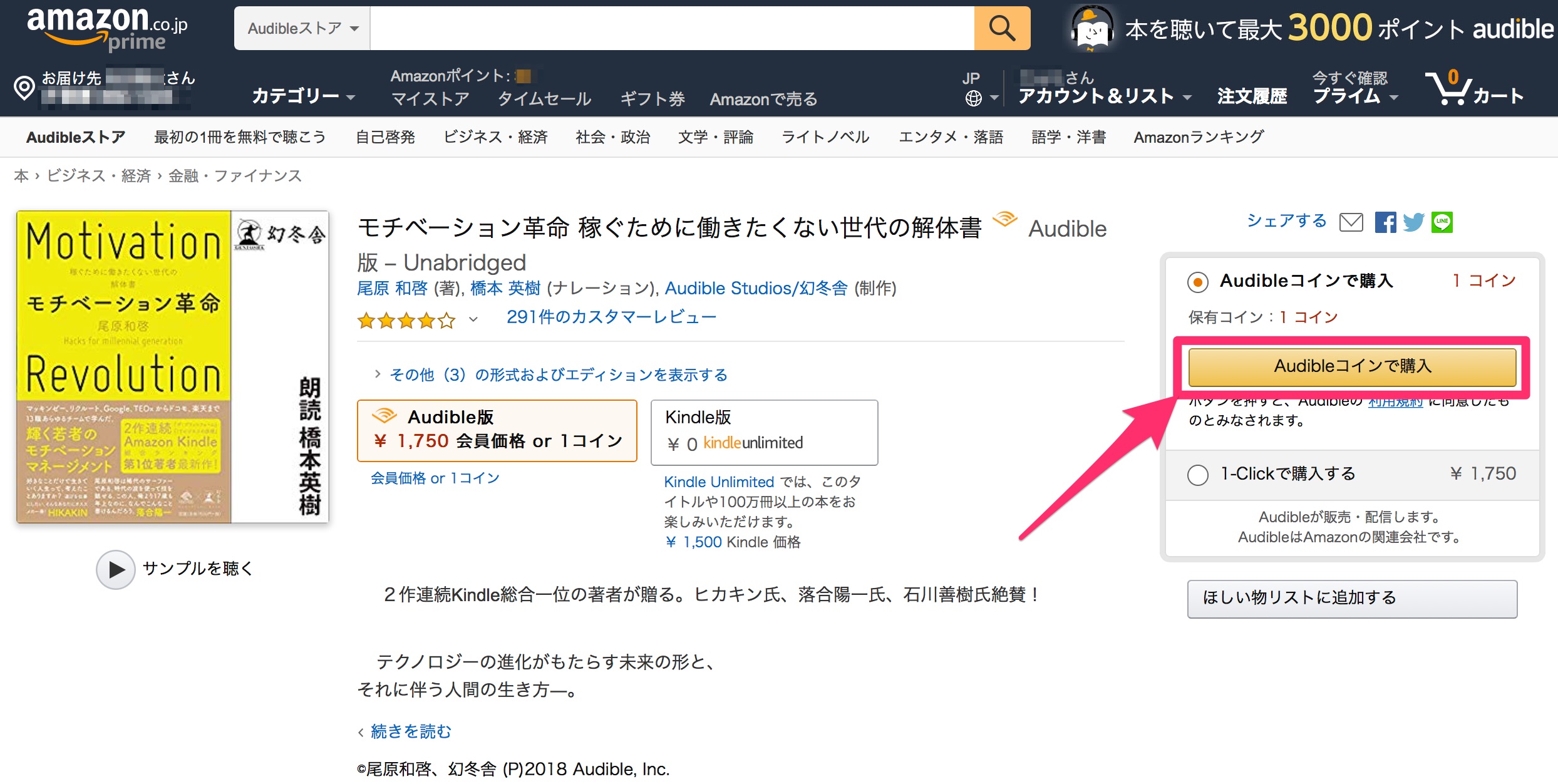Open Audibleストア nav tab
Viewport: 1558px width, 784px height.
[x=76, y=137]
